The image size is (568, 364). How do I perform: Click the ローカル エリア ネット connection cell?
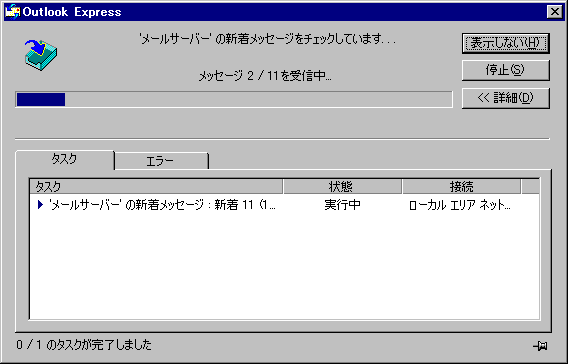click(x=459, y=205)
